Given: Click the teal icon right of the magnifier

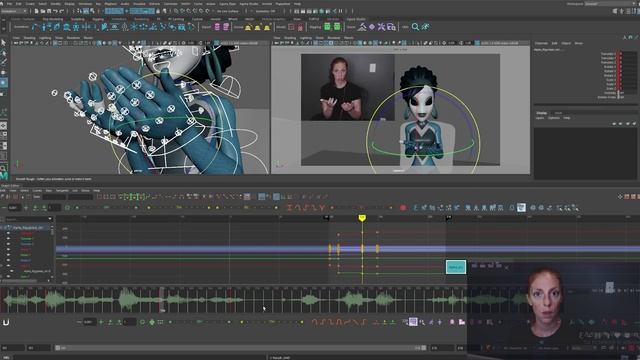Looking at the screenshot, I should click(425, 27).
